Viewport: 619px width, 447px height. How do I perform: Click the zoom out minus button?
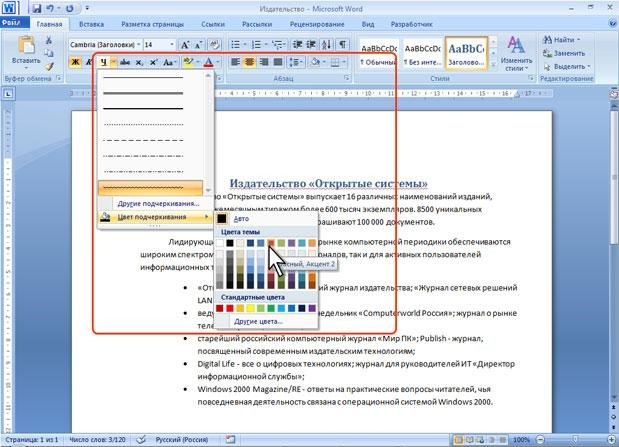(540, 439)
